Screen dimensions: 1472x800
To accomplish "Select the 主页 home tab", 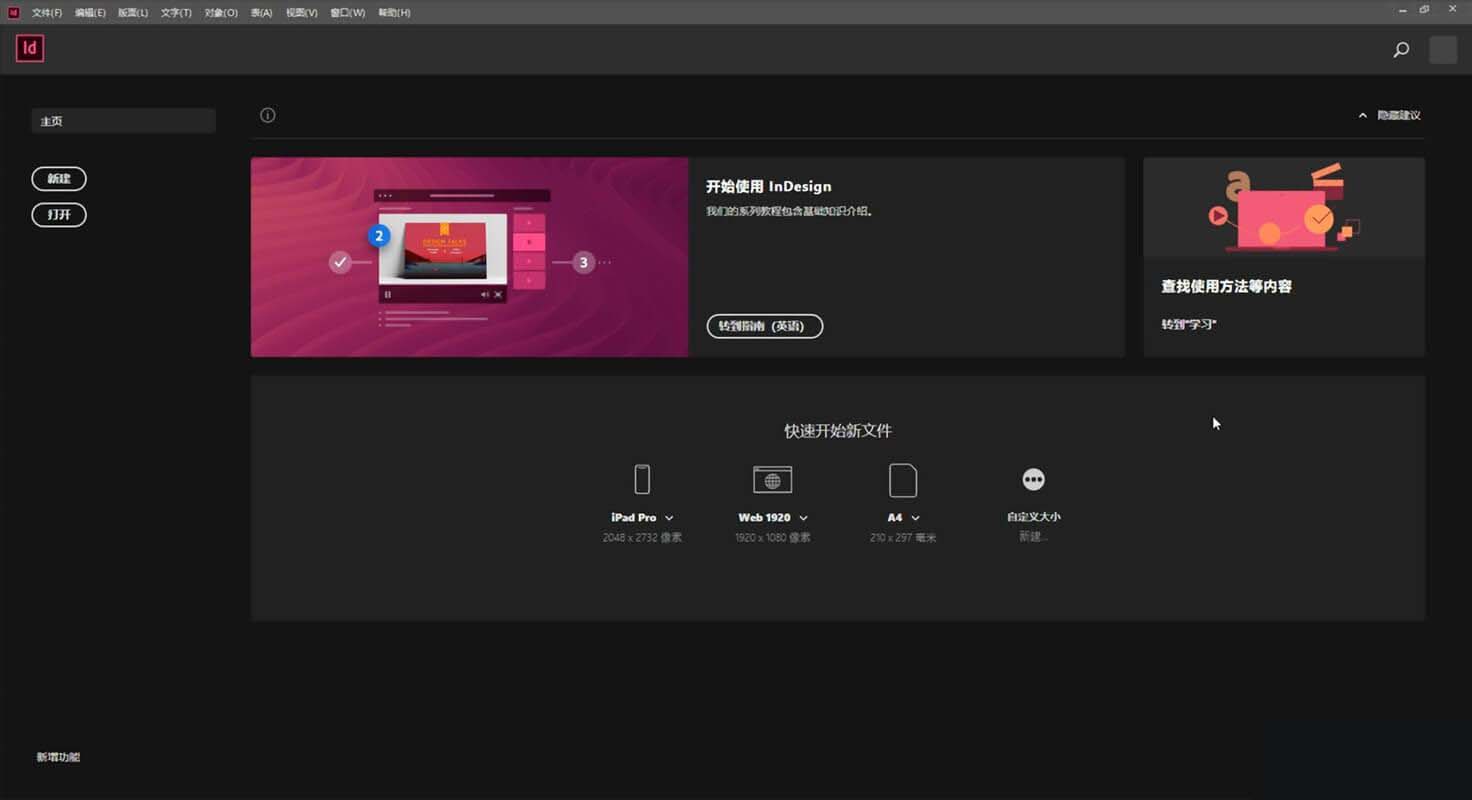I will coord(124,121).
